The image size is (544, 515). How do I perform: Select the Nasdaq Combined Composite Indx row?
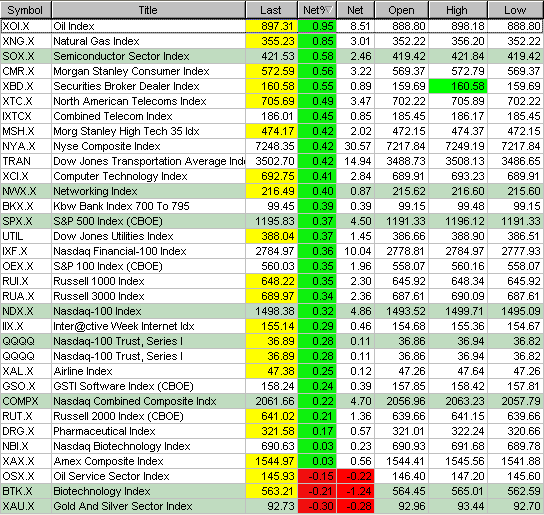(272, 401)
